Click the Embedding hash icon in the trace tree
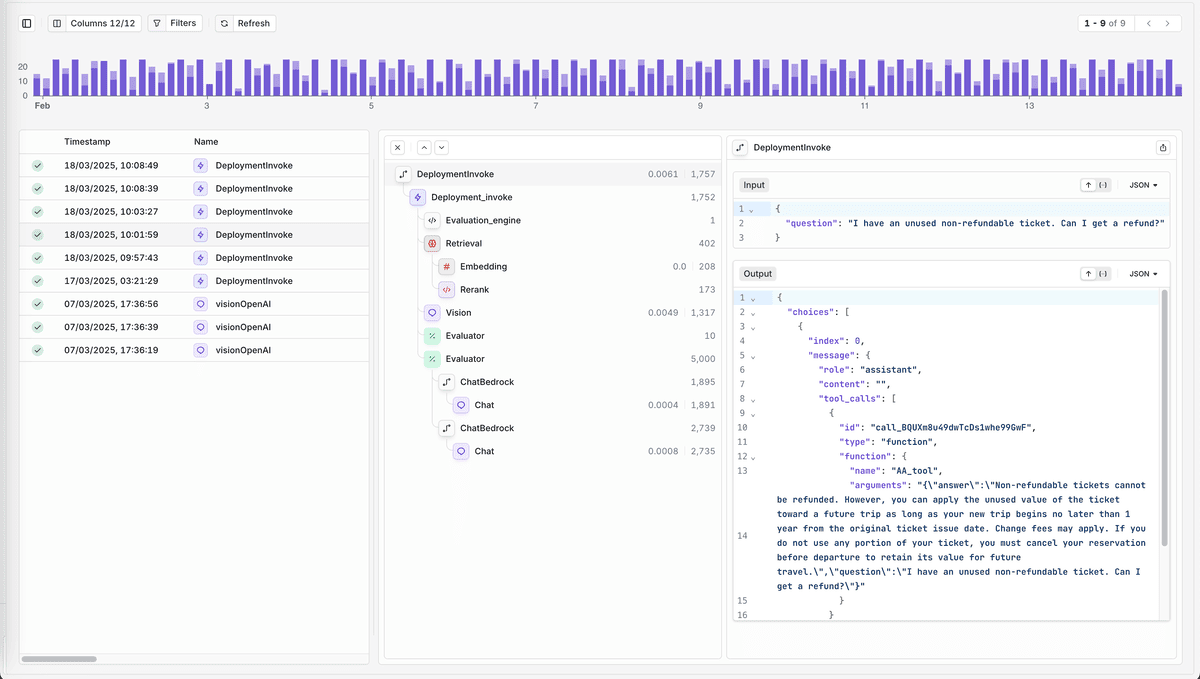 [445, 266]
